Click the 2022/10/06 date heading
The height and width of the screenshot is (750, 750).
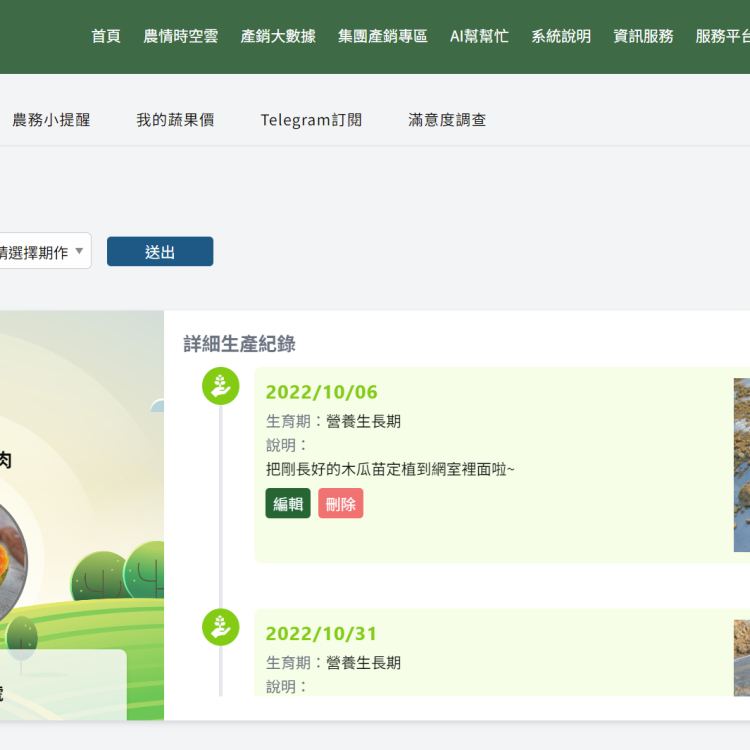point(321,392)
